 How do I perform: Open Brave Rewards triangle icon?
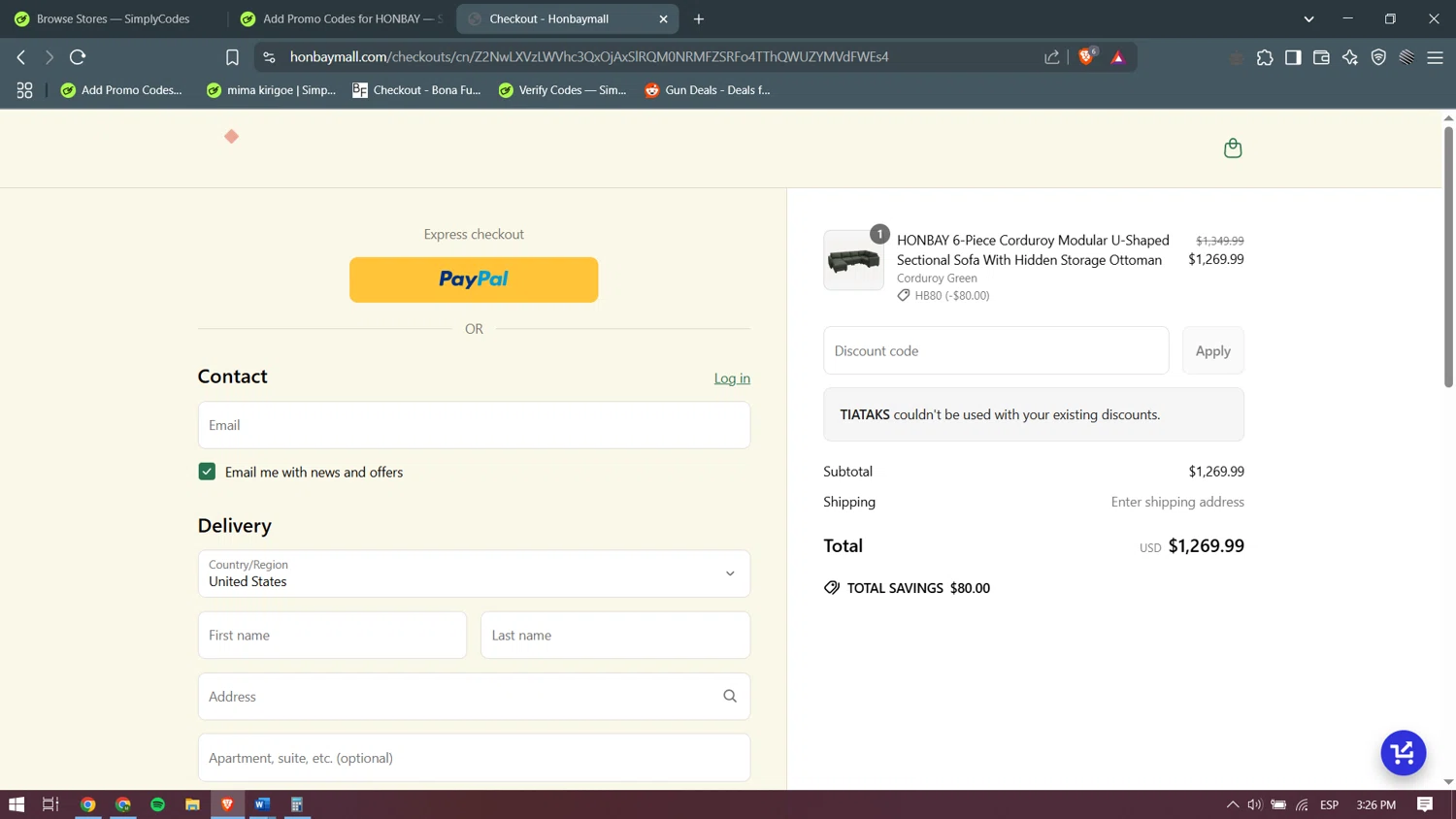click(1118, 57)
